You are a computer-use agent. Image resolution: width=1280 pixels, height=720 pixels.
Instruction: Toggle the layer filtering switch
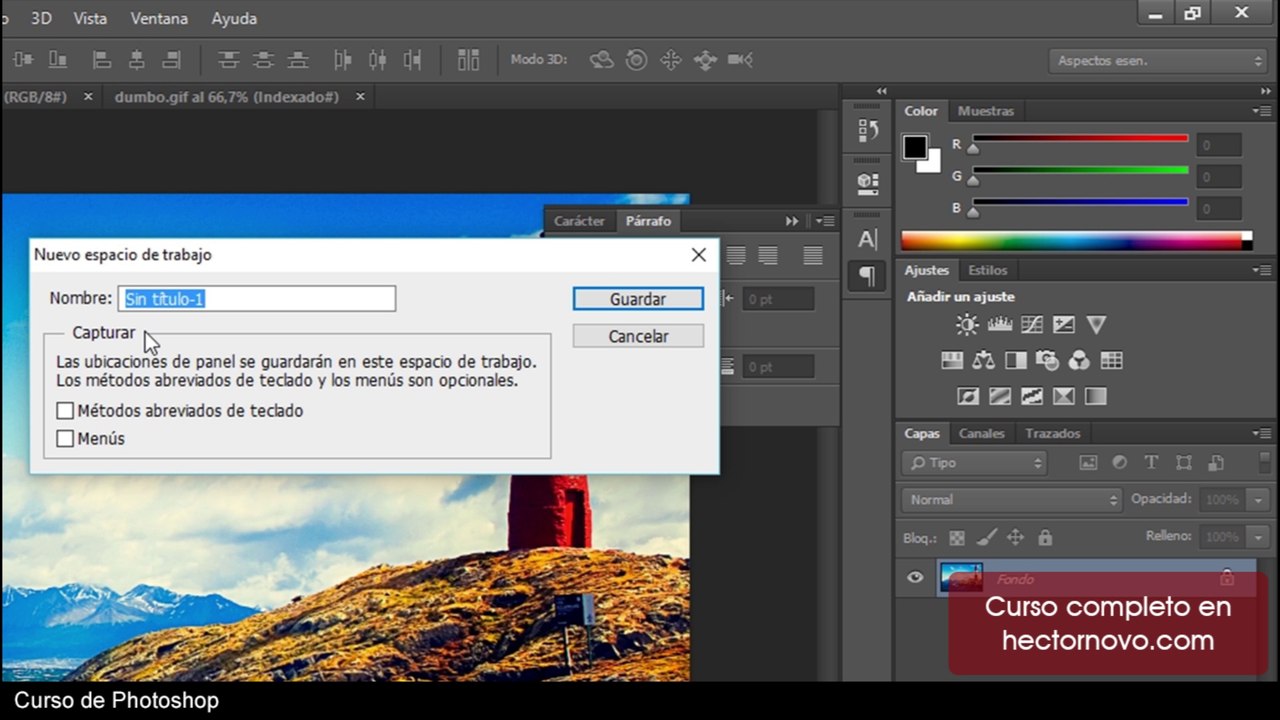click(x=1266, y=463)
